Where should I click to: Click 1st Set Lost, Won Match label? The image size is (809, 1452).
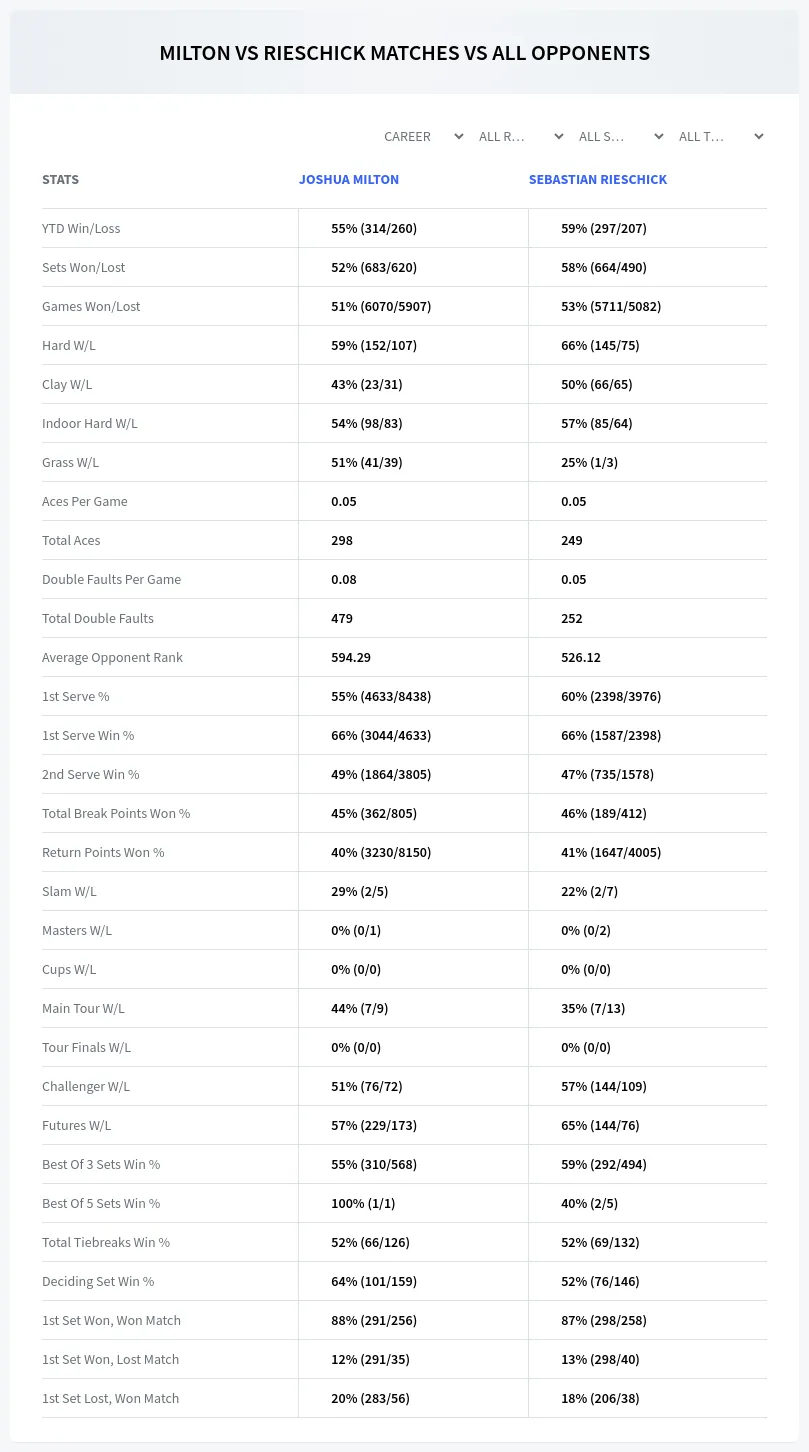pos(110,1398)
